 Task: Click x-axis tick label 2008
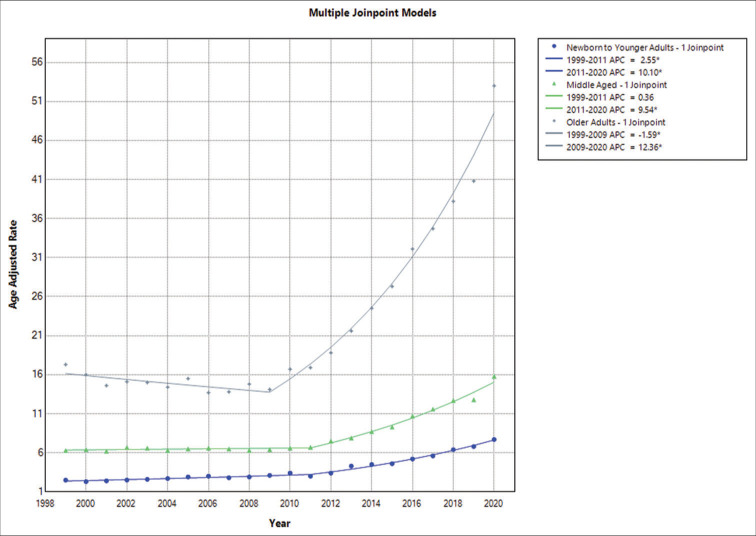point(249,504)
